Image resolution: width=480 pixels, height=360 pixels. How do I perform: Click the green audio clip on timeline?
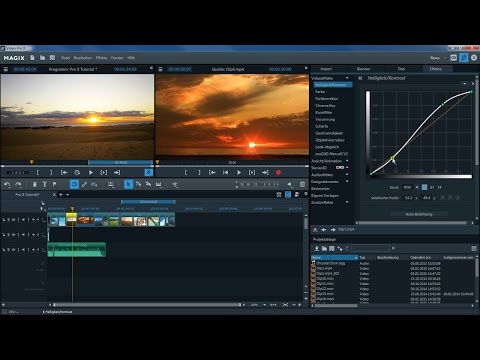(x=77, y=250)
